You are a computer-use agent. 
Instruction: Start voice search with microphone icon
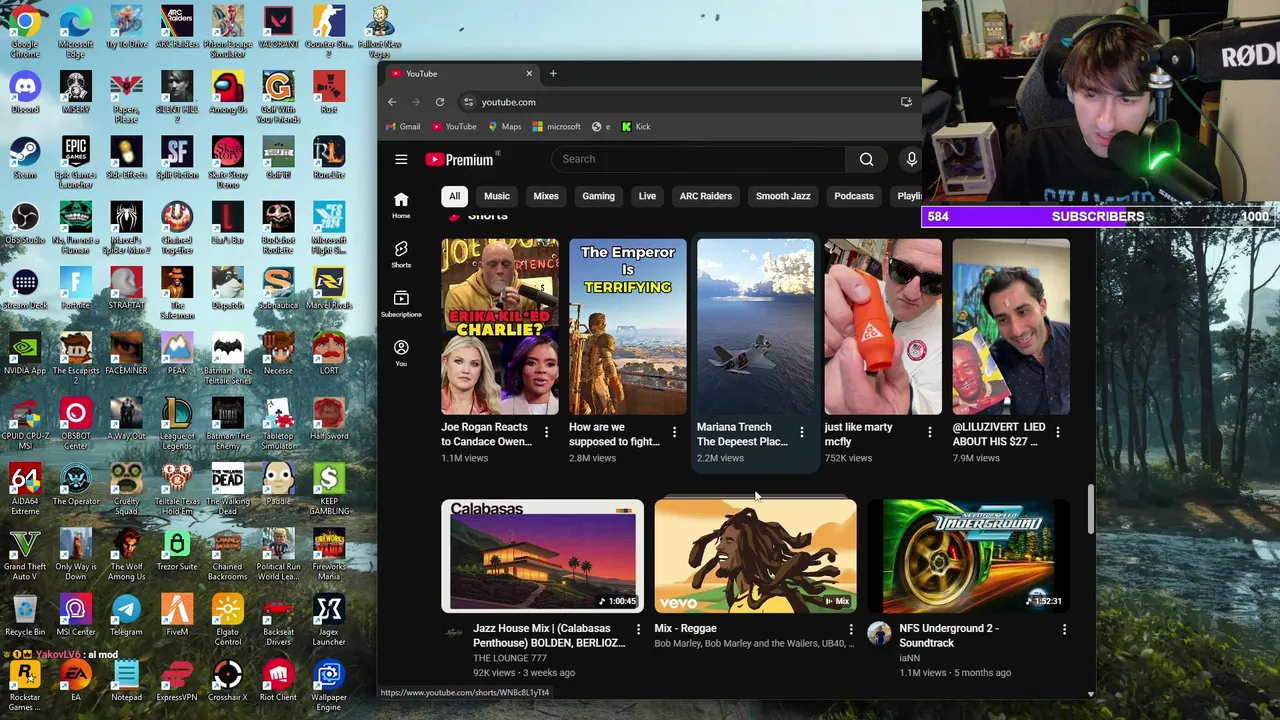coord(911,159)
